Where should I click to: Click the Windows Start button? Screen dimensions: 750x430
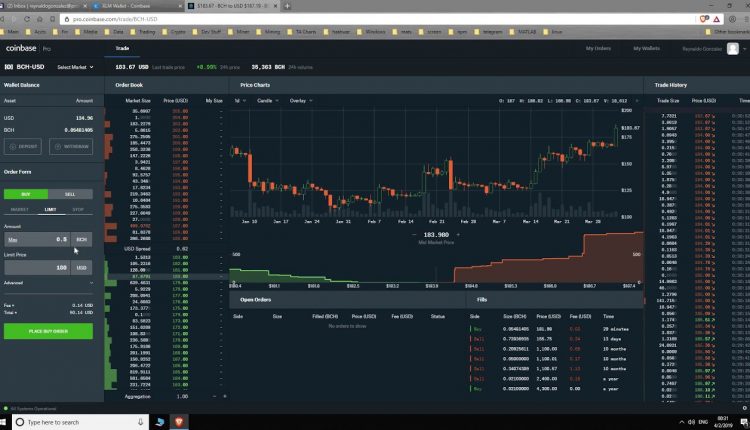click(x=4, y=422)
